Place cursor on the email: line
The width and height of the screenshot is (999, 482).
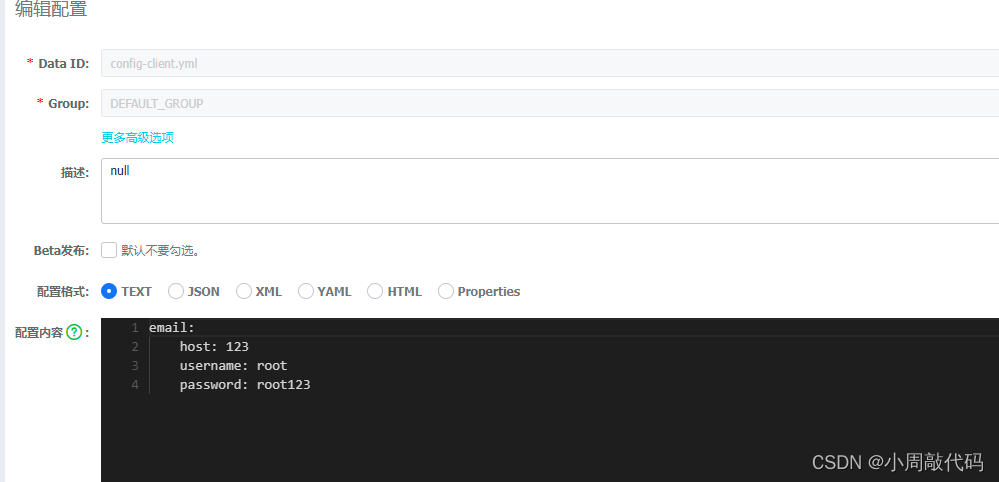(172, 328)
